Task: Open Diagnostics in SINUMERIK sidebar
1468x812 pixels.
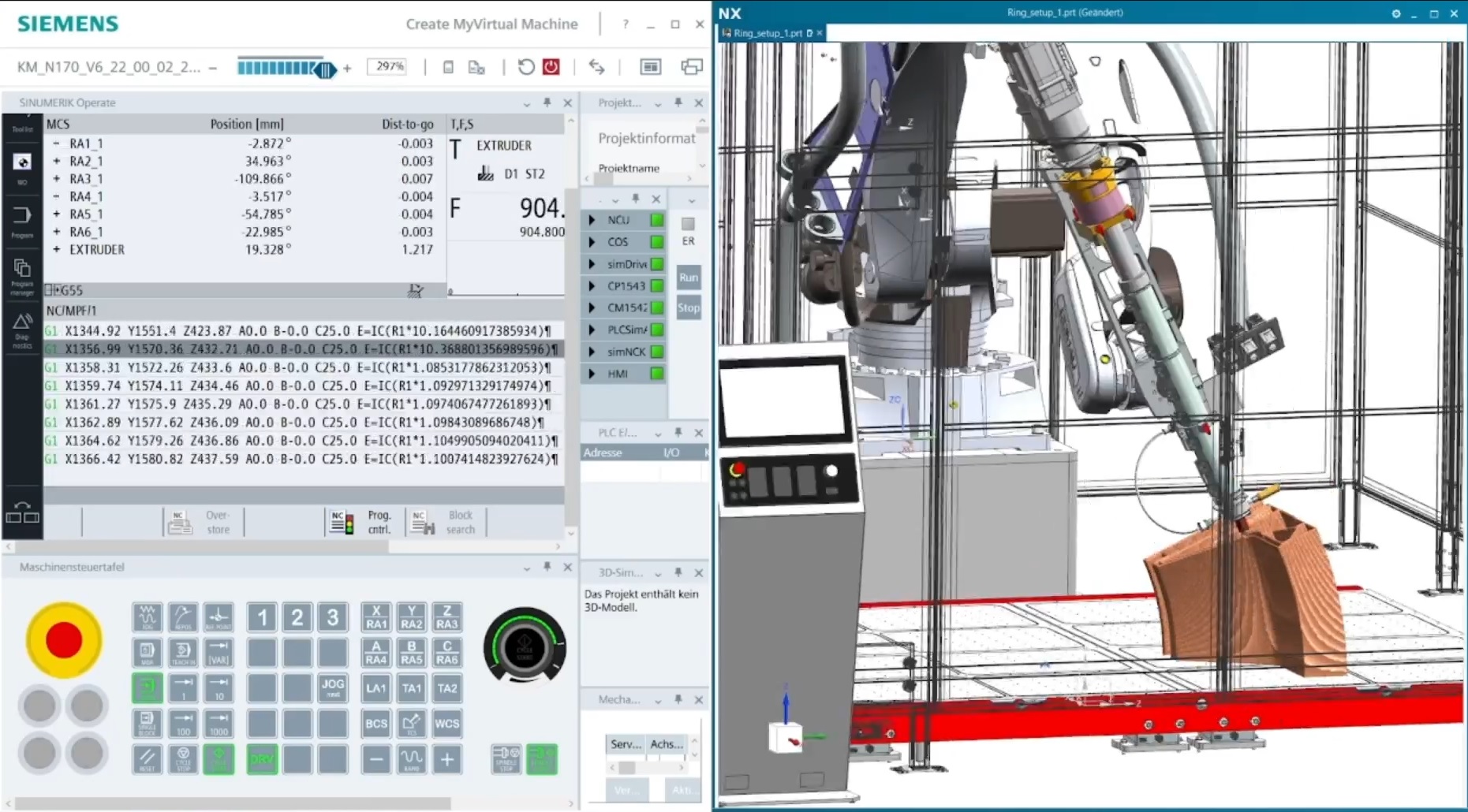Action: click(22, 331)
